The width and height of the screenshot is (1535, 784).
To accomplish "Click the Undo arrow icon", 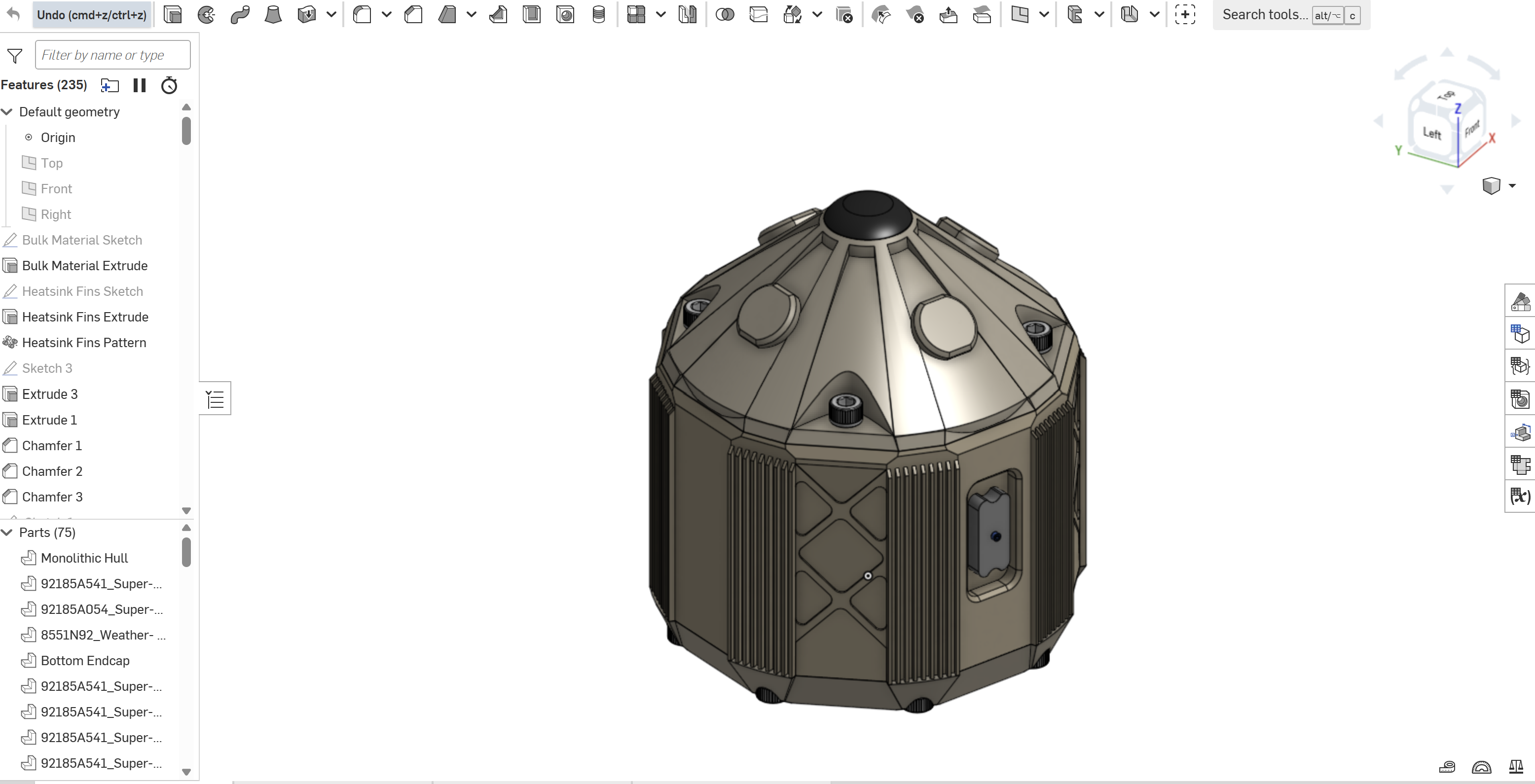I will 13,14.
